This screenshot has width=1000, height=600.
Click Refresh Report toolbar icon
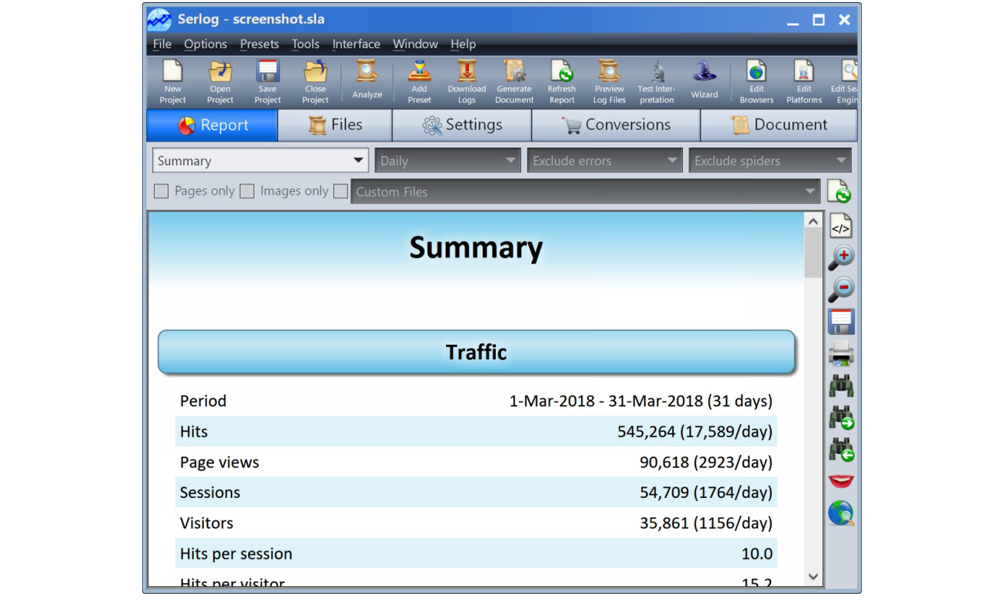tap(562, 80)
